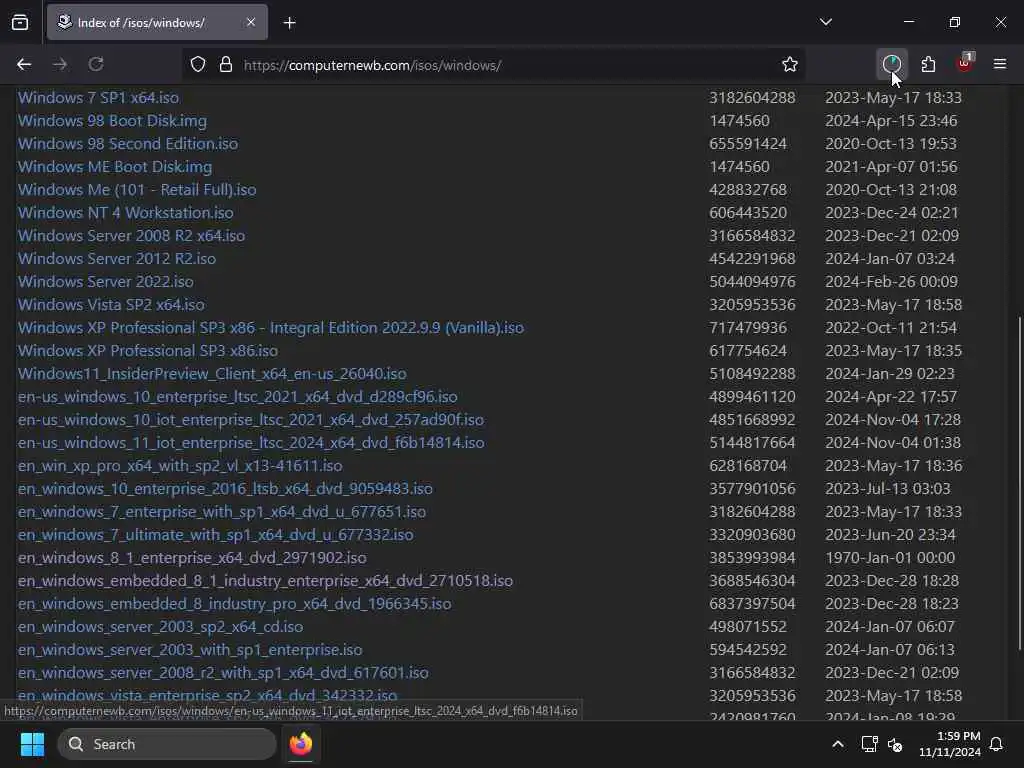
Task: Click the date 2024-Nov-04 17:28
Action: (x=893, y=419)
